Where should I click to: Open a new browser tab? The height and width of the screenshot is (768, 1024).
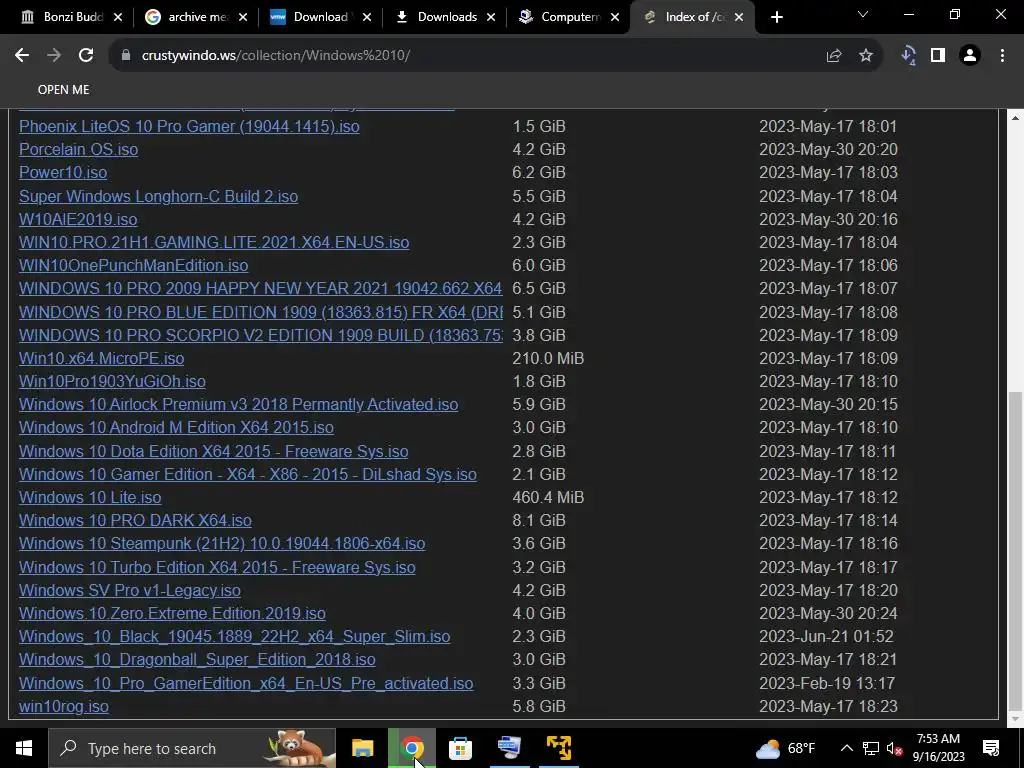776,17
